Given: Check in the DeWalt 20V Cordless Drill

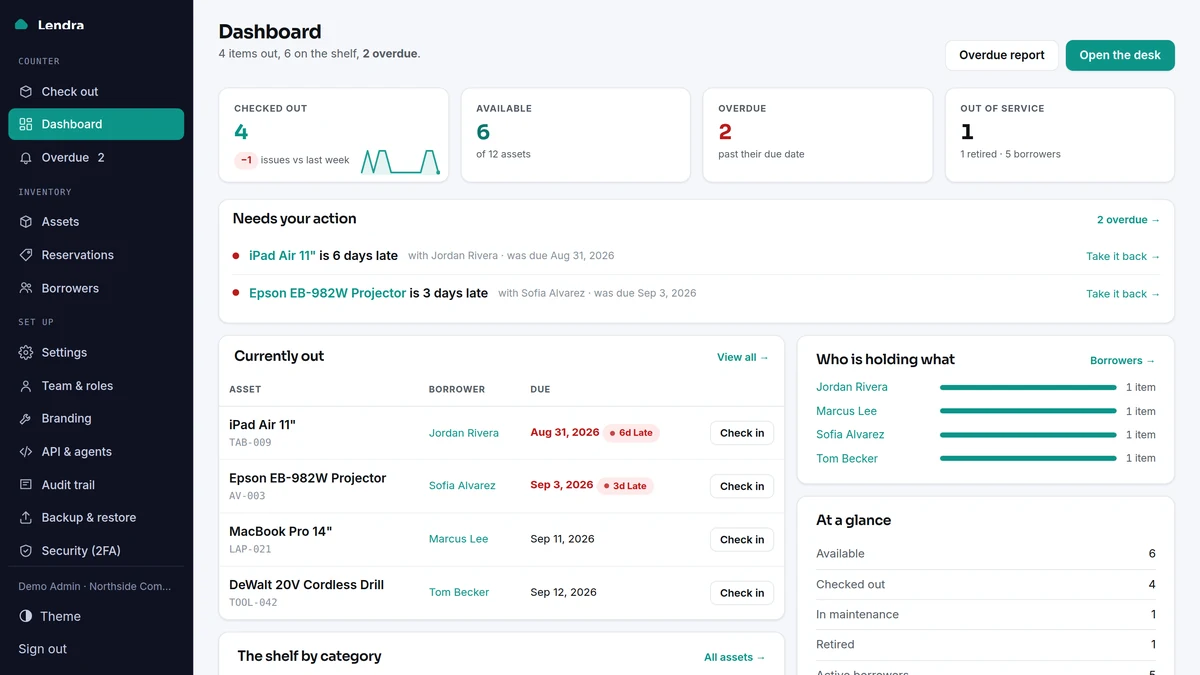Looking at the screenshot, I should click(742, 593).
